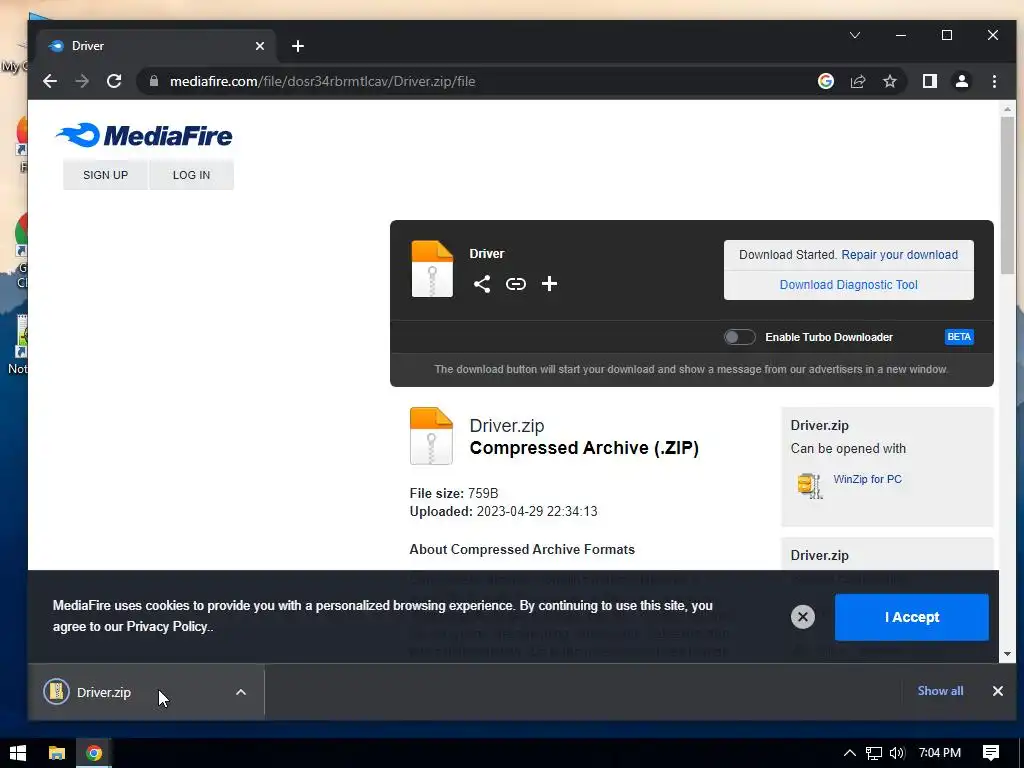The image size is (1024, 768).
Task: Open WinZip for PC link
Action: pyautogui.click(x=867, y=479)
